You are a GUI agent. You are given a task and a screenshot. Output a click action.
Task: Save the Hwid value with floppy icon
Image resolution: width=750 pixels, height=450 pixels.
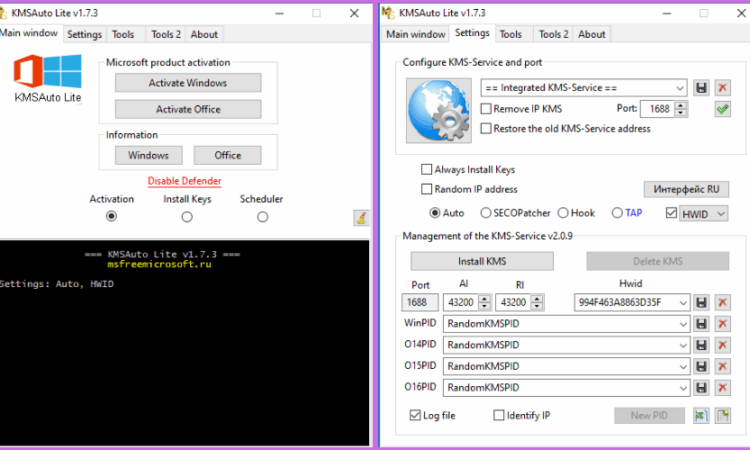[701, 302]
